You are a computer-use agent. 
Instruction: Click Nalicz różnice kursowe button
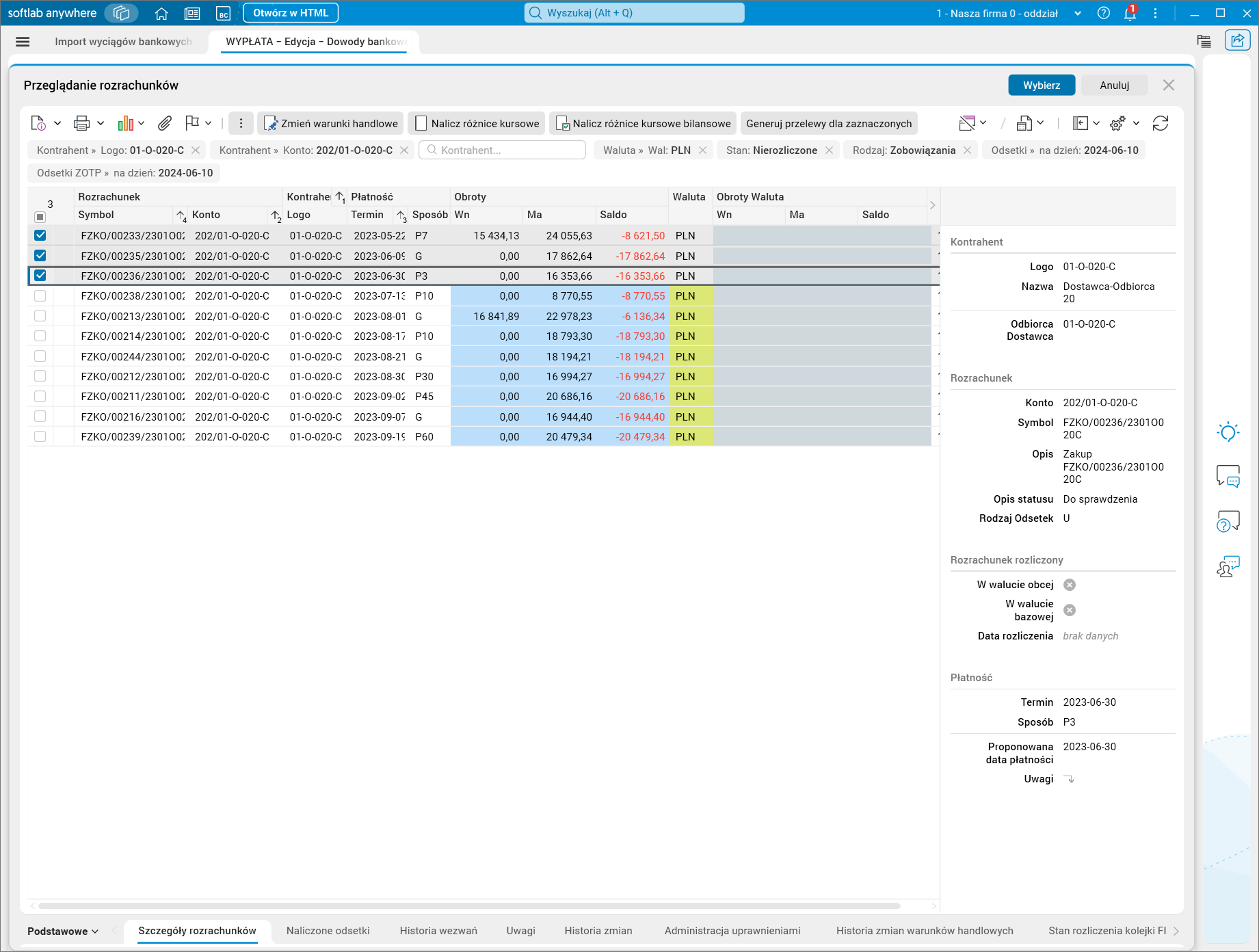(477, 123)
